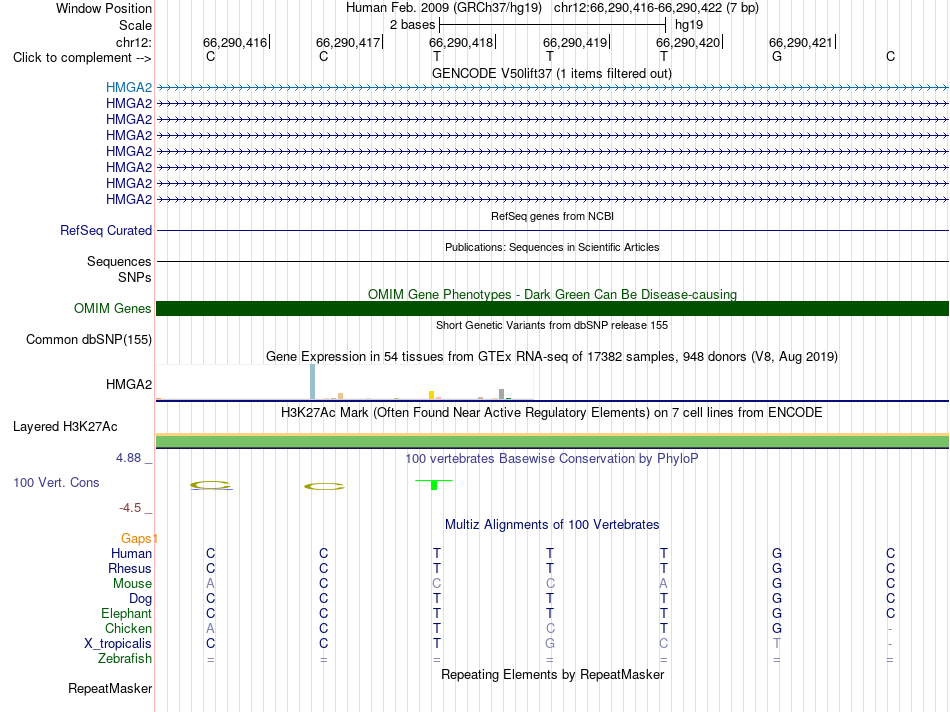950x712 pixels.
Task: Click the PhyloP upper limit value 4.88
Action: pos(128,457)
